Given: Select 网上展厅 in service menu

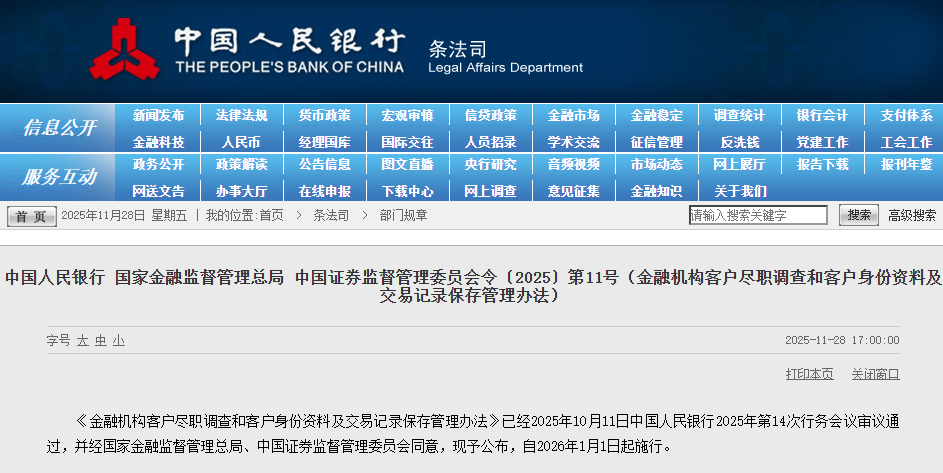Looking at the screenshot, I should pyautogui.click(x=739, y=164).
